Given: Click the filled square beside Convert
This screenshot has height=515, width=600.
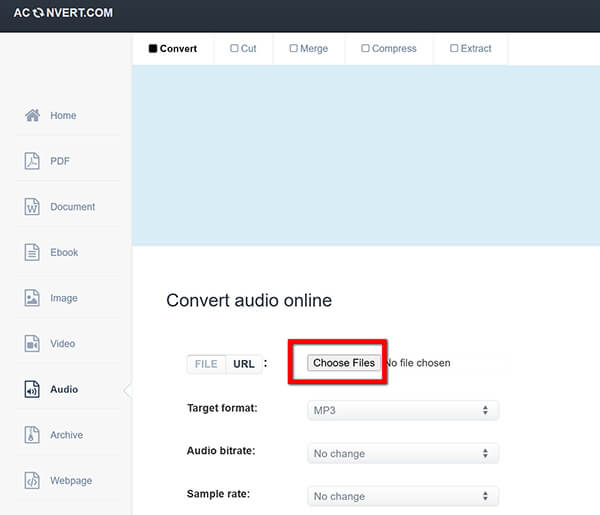Looking at the screenshot, I should point(153,48).
